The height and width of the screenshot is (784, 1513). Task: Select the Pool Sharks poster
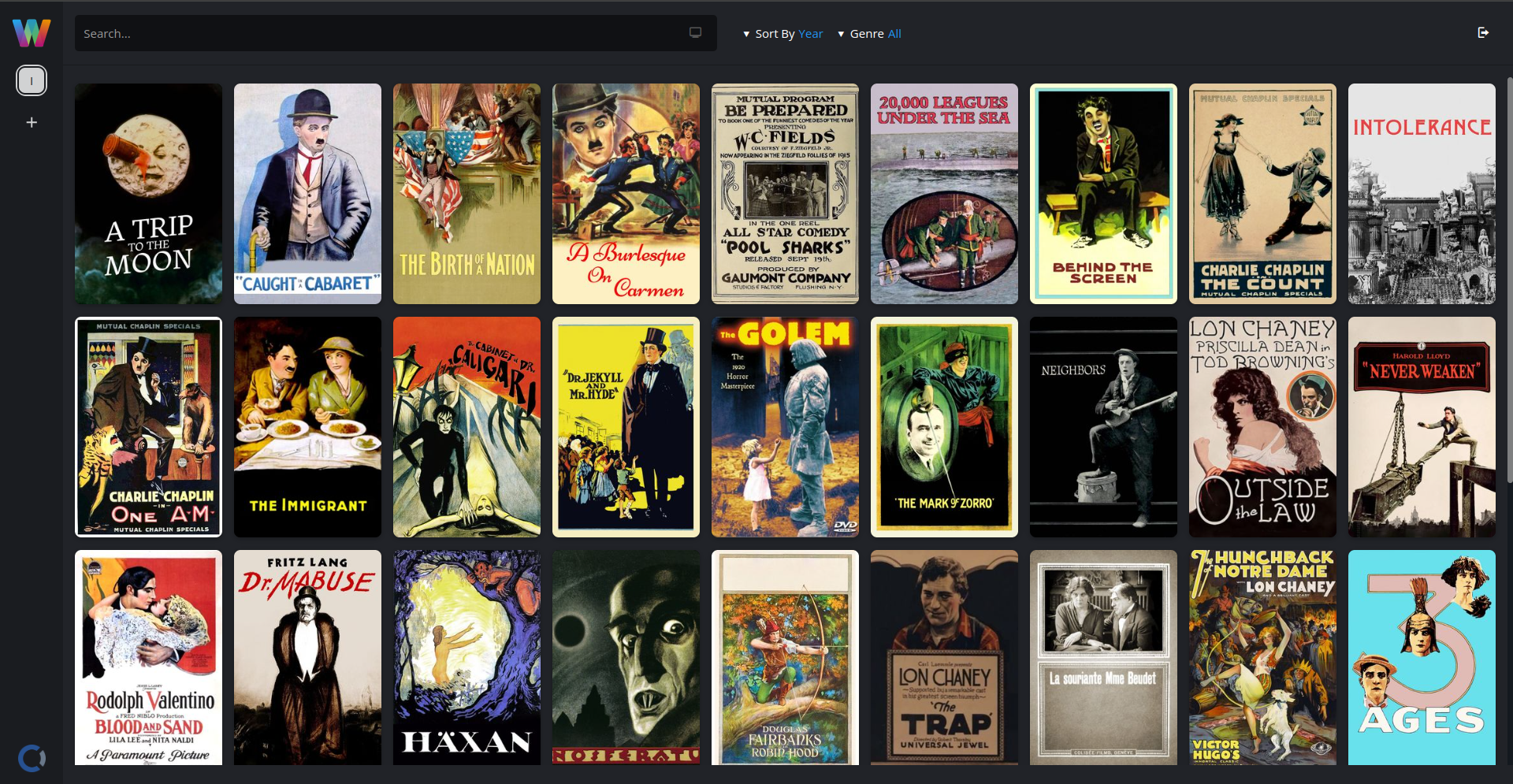pyautogui.click(x=785, y=194)
